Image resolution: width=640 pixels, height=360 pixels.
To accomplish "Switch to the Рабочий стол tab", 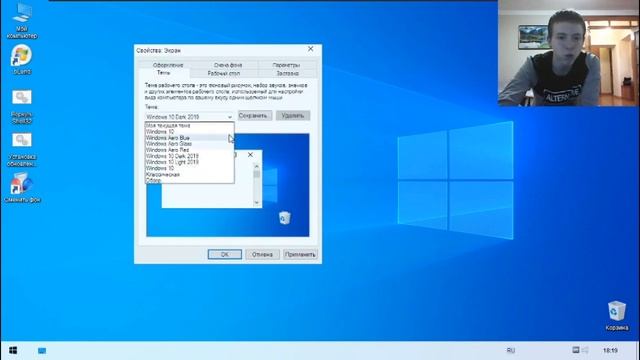I will point(224,73).
